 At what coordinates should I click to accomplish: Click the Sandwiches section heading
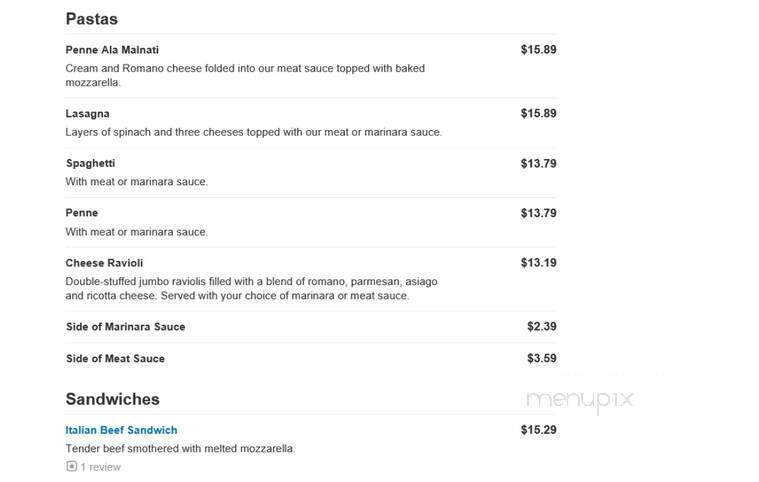(x=112, y=399)
